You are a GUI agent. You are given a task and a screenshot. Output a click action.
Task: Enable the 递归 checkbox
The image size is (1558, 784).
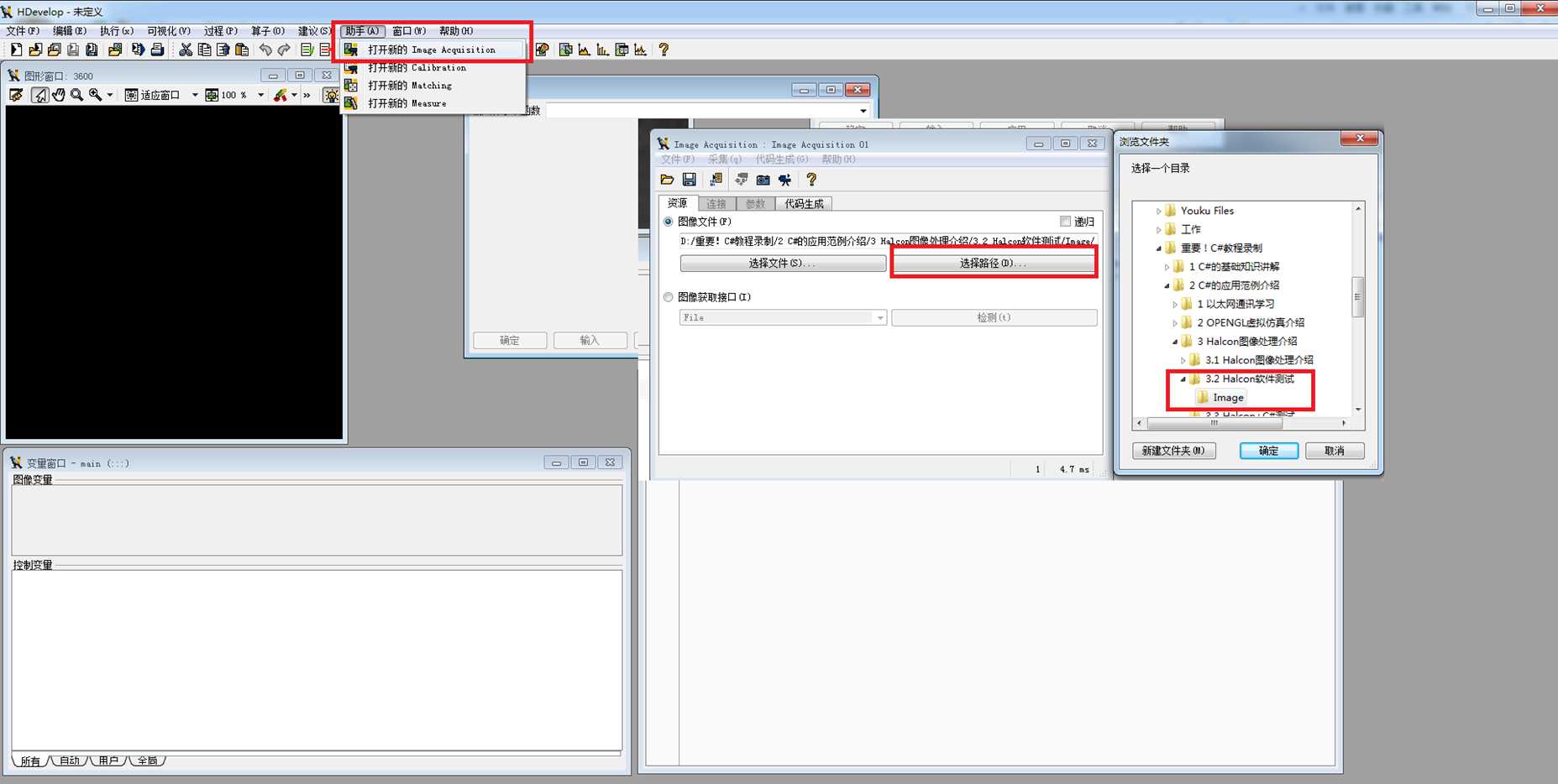1065,222
